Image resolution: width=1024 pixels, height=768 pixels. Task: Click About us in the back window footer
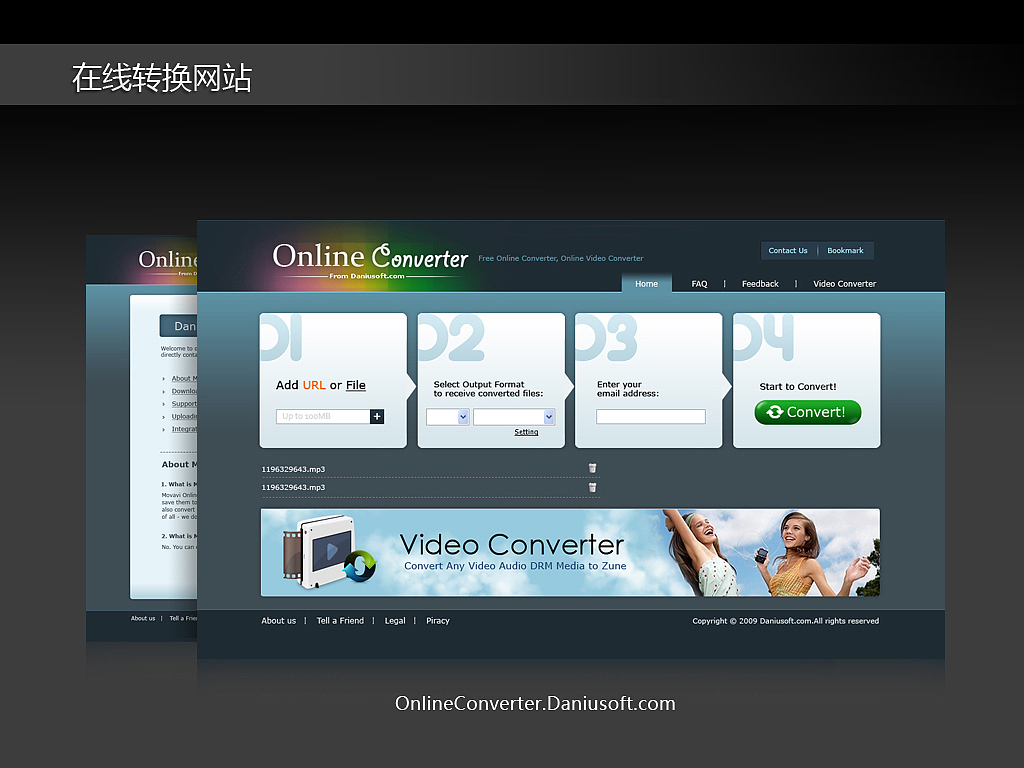143,618
